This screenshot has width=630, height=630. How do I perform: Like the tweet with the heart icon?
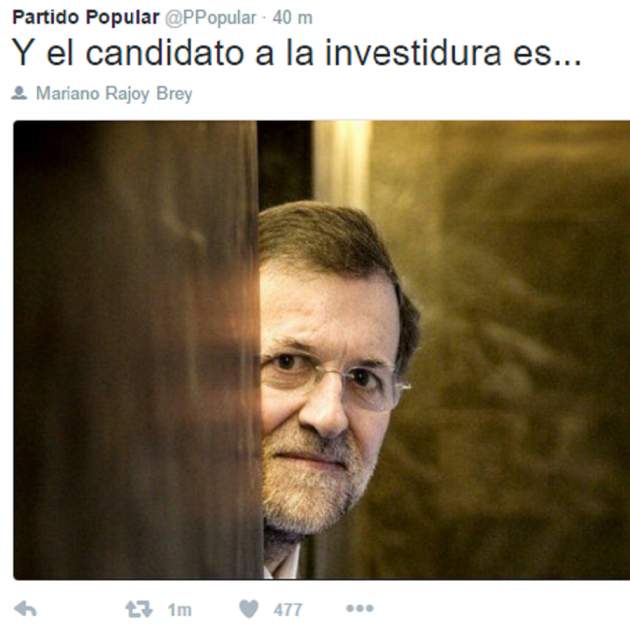click(249, 609)
